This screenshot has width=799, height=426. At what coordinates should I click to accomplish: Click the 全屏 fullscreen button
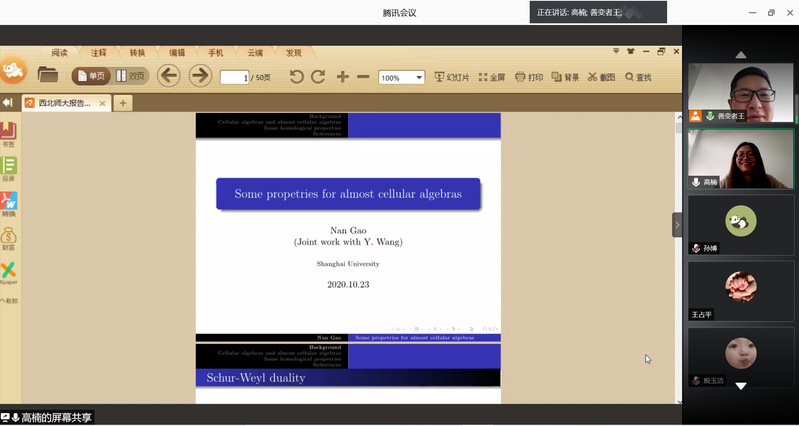pos(490,77)
